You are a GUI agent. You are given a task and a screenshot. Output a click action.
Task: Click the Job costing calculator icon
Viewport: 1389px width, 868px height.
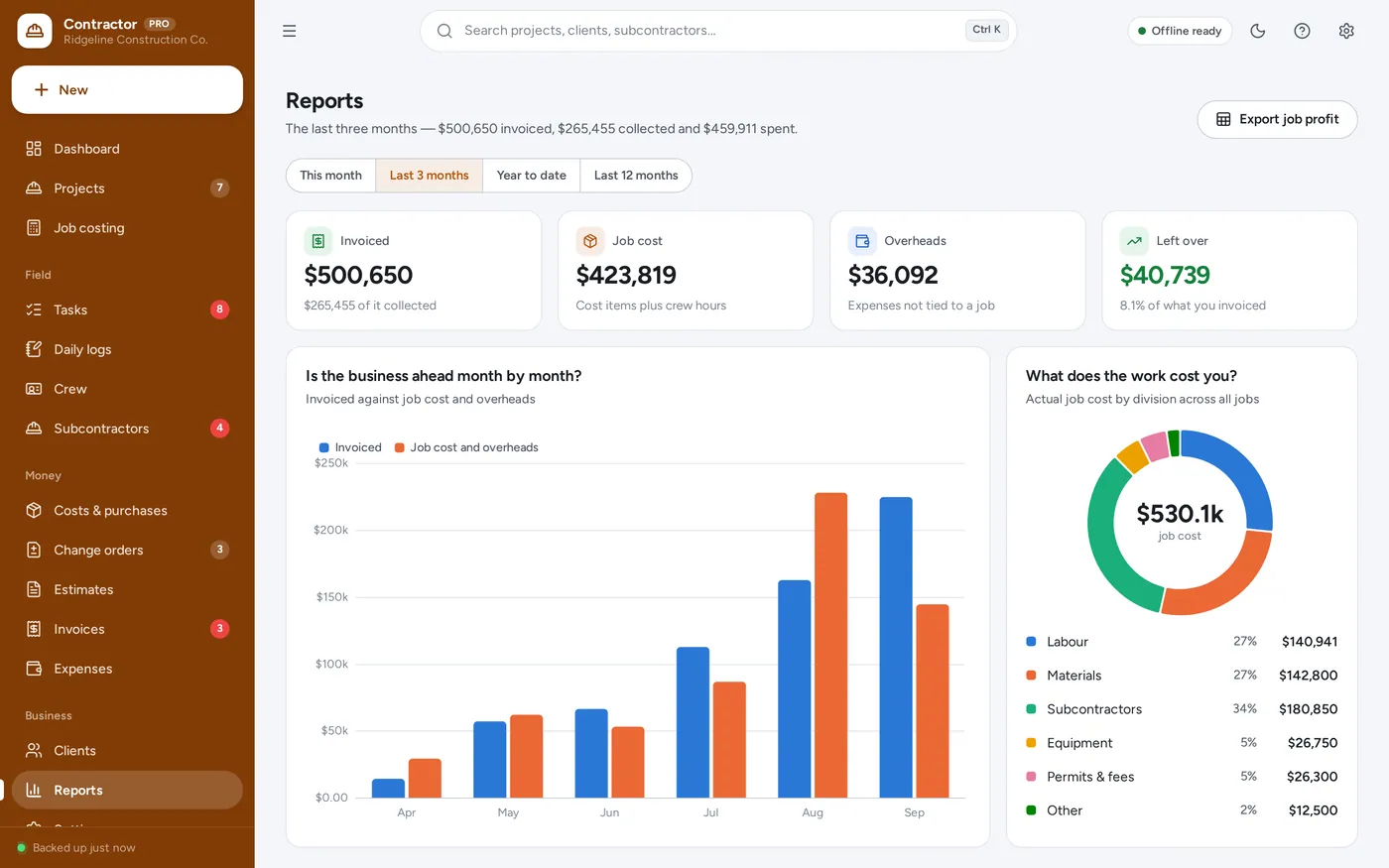34,228
